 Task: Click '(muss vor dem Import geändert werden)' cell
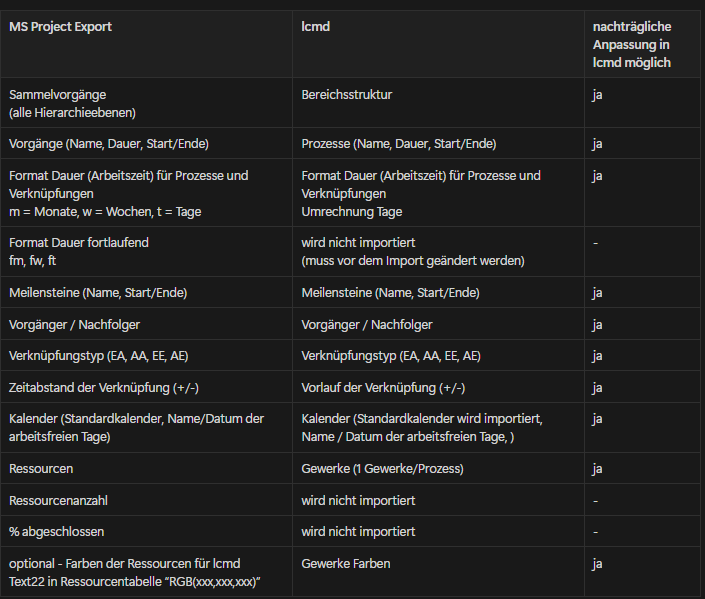(x=438, y=251)
